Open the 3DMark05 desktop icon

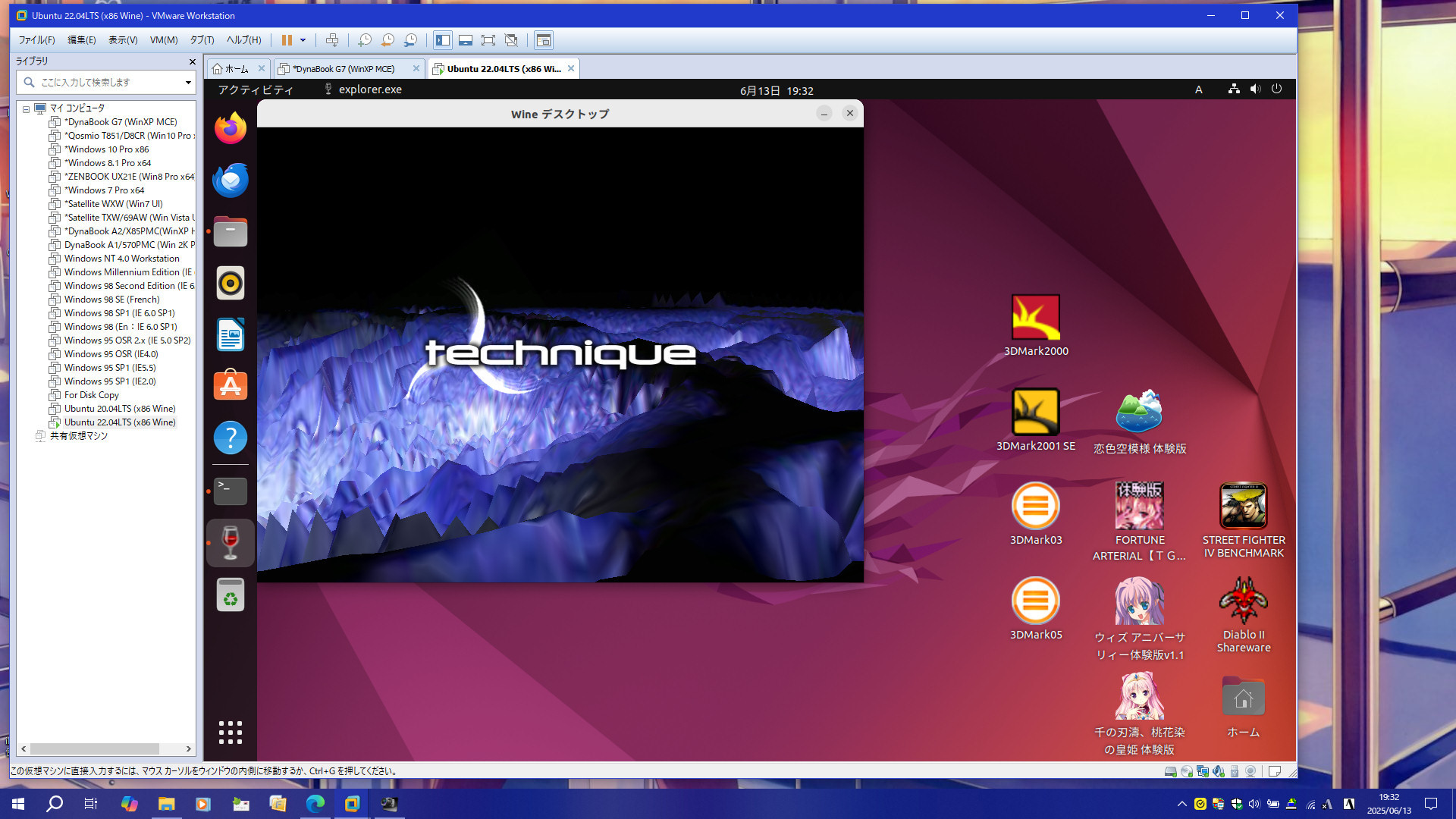coord(1036,609)
